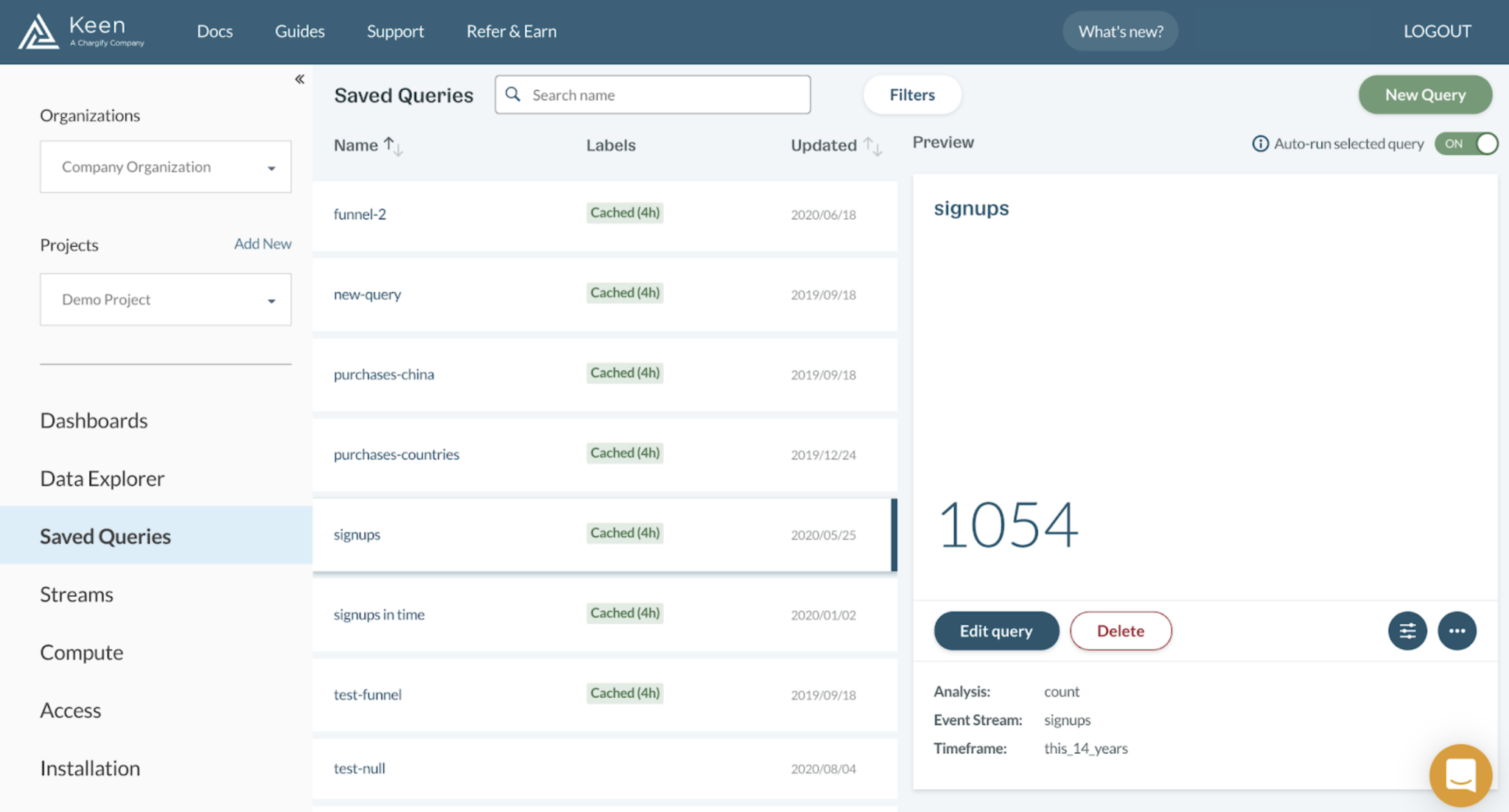This screenshot has width=1509, height=812.
Task: Open the Docs menu
Action: [214, 31]
